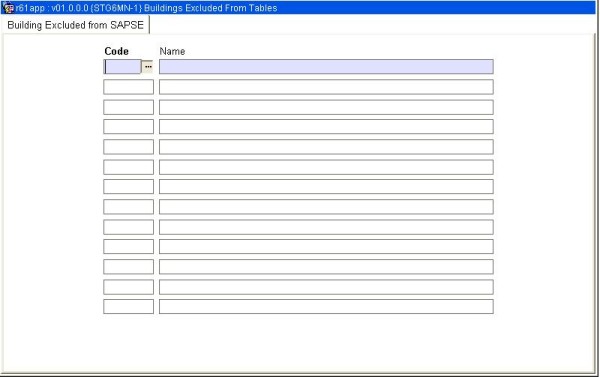
Task: Click the second-row Code field
Action: pyautogui.click(x=129, y=87)
